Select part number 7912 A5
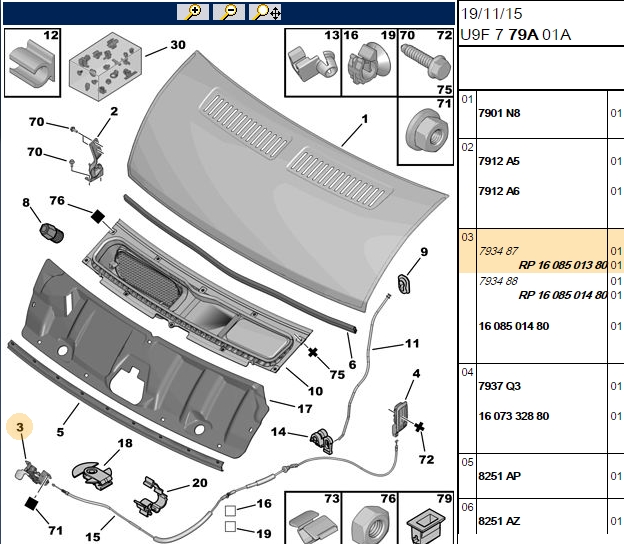Screen dimensions: 624x544 pyautogui.click(x=499, y=161)
